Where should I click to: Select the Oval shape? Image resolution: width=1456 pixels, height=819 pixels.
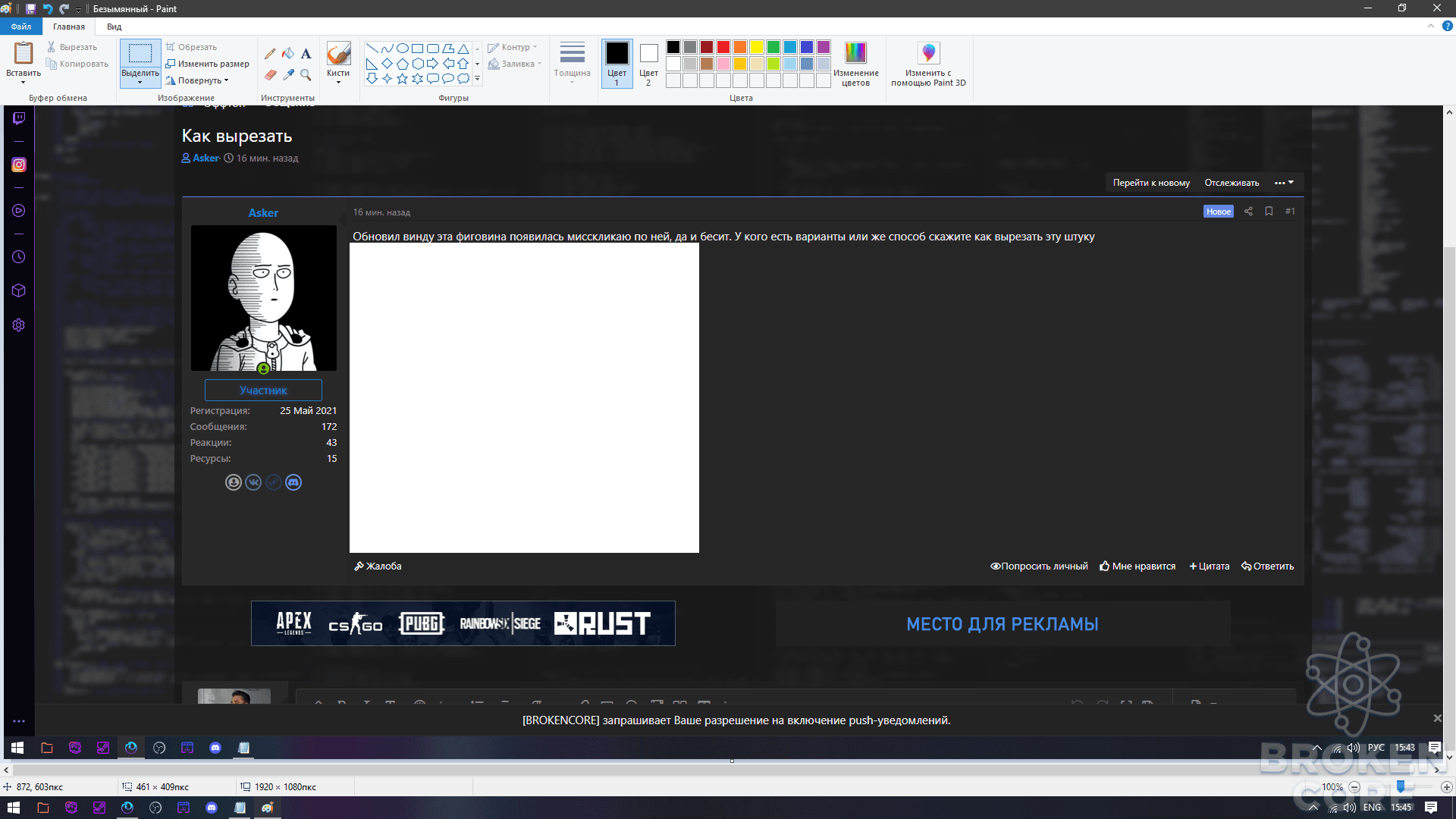402,49
